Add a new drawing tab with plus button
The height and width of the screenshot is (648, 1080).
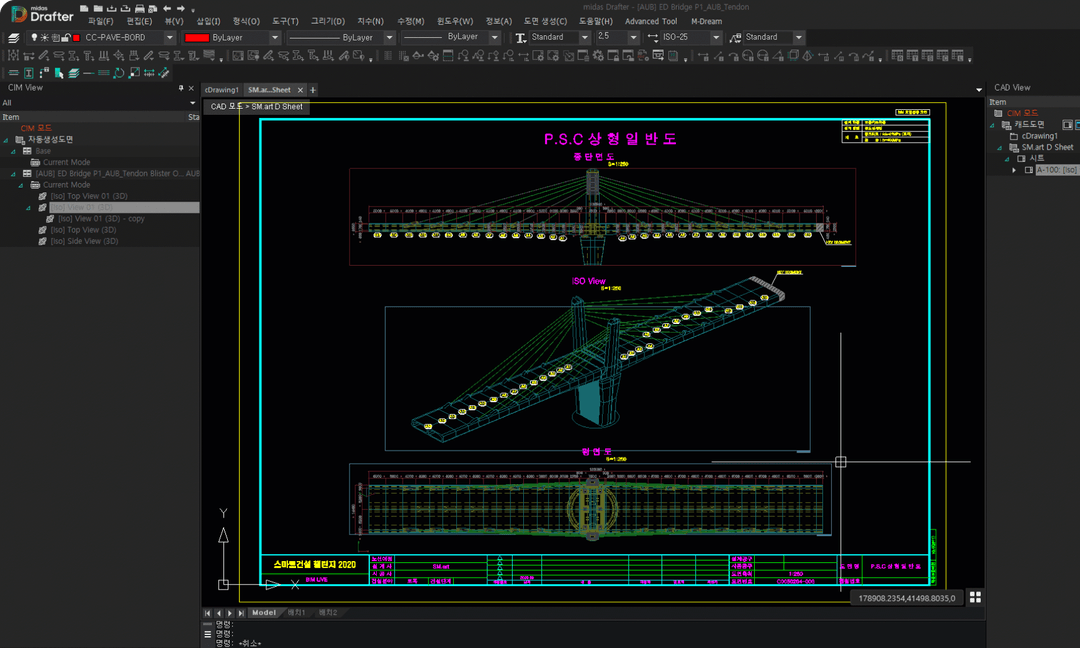pos(313,90)
